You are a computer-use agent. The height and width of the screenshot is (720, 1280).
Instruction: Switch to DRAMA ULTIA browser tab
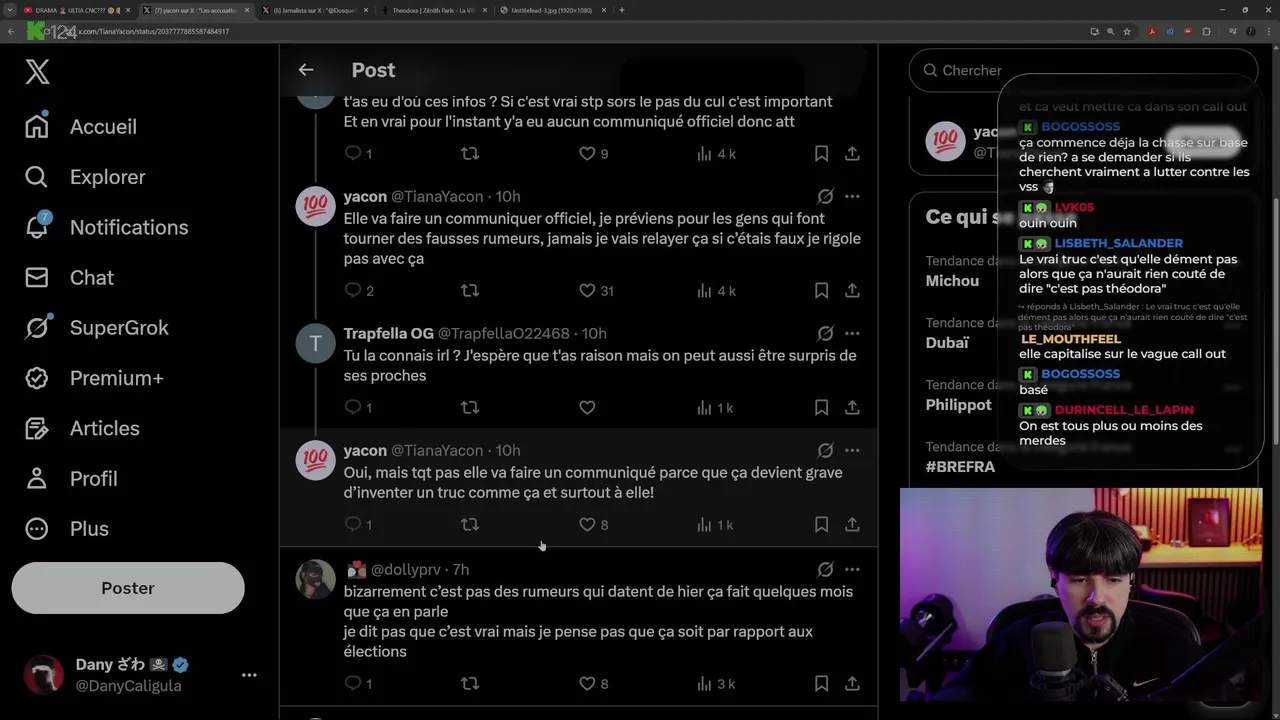78,10
